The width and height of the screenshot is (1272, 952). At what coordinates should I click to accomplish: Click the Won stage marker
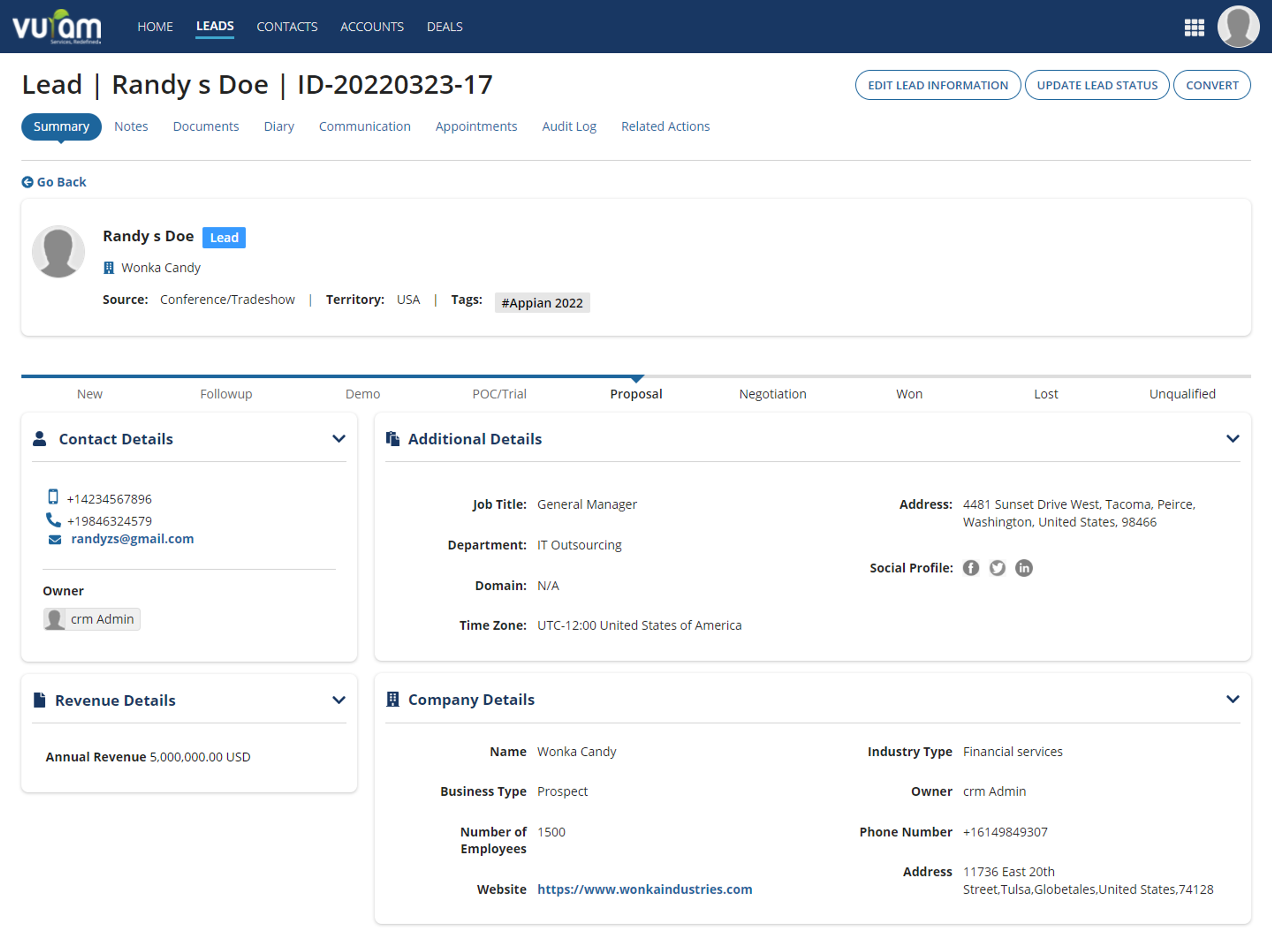click(x=909, y=394)
